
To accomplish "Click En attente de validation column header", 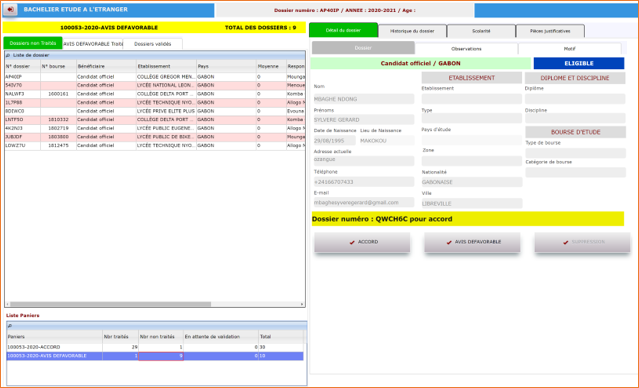I will click(220, 337).
